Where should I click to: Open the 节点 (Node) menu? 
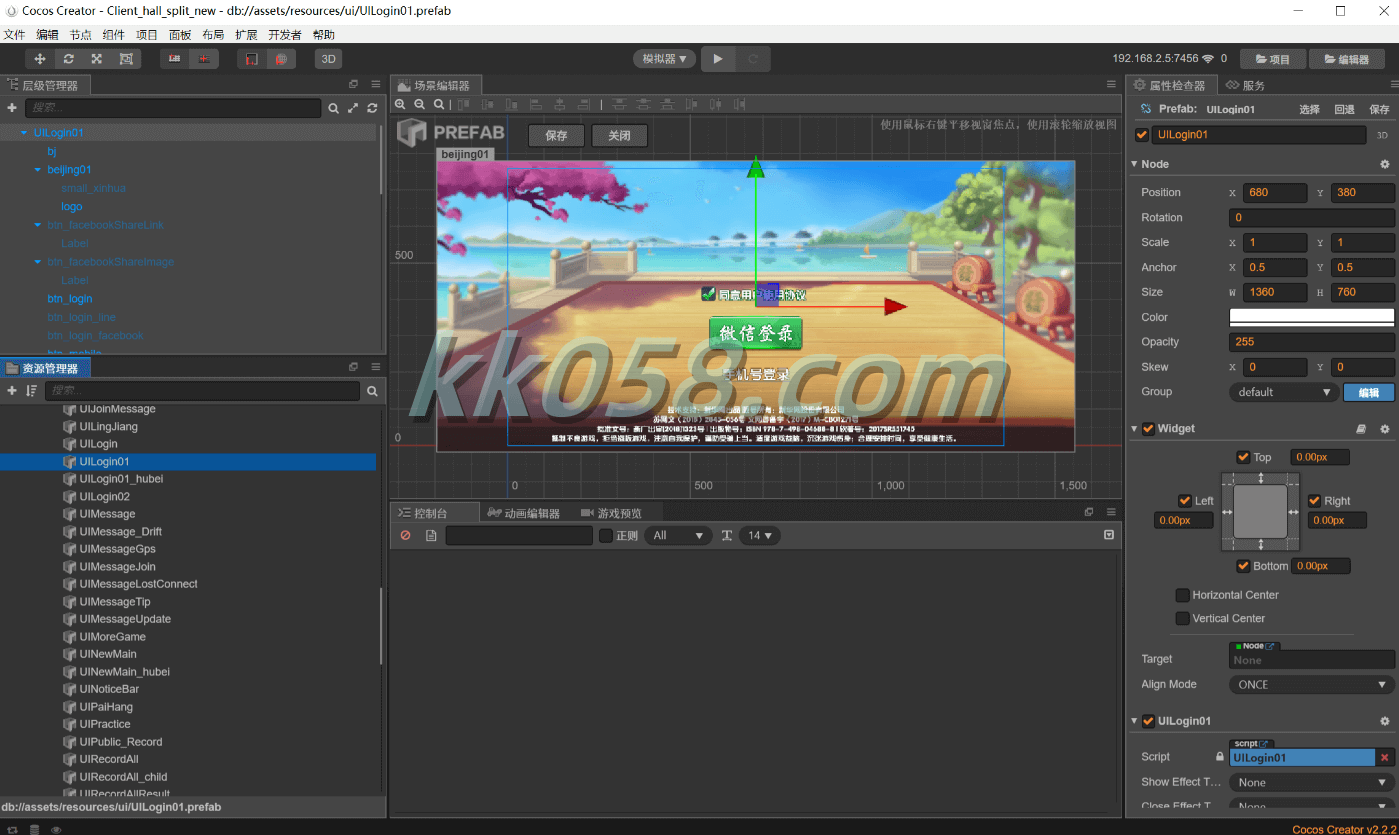click(x=80, y=34)
